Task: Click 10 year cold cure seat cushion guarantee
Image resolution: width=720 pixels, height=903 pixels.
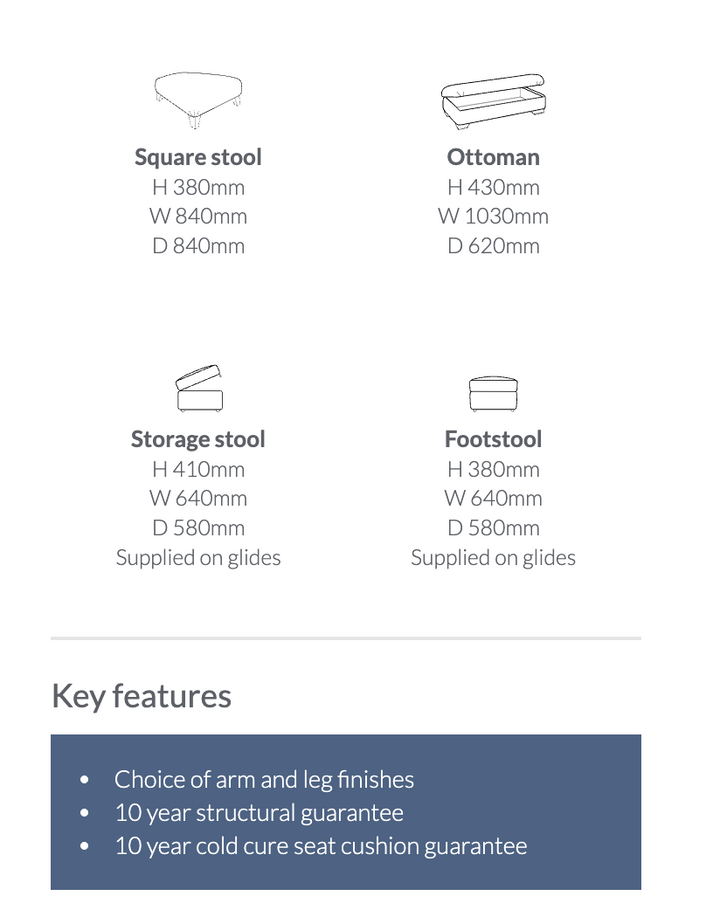Action: pyautogui.click(x=321, y=847)
